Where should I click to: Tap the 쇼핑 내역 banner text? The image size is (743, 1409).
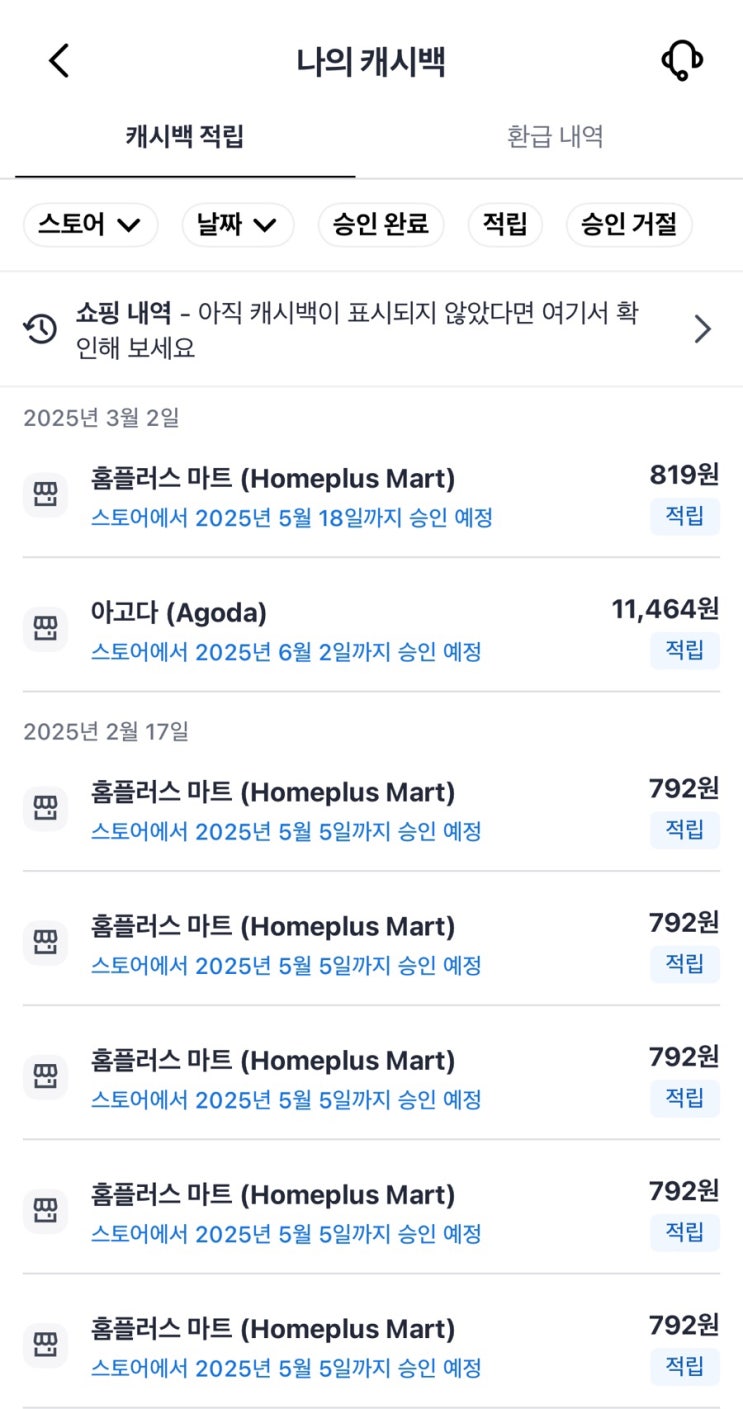[x=357, y=330]
